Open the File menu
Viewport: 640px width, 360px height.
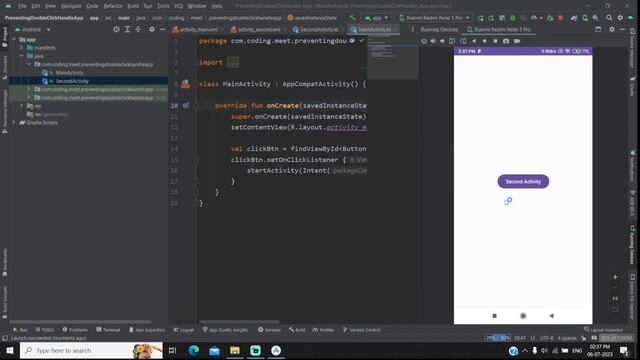[22, 6]
